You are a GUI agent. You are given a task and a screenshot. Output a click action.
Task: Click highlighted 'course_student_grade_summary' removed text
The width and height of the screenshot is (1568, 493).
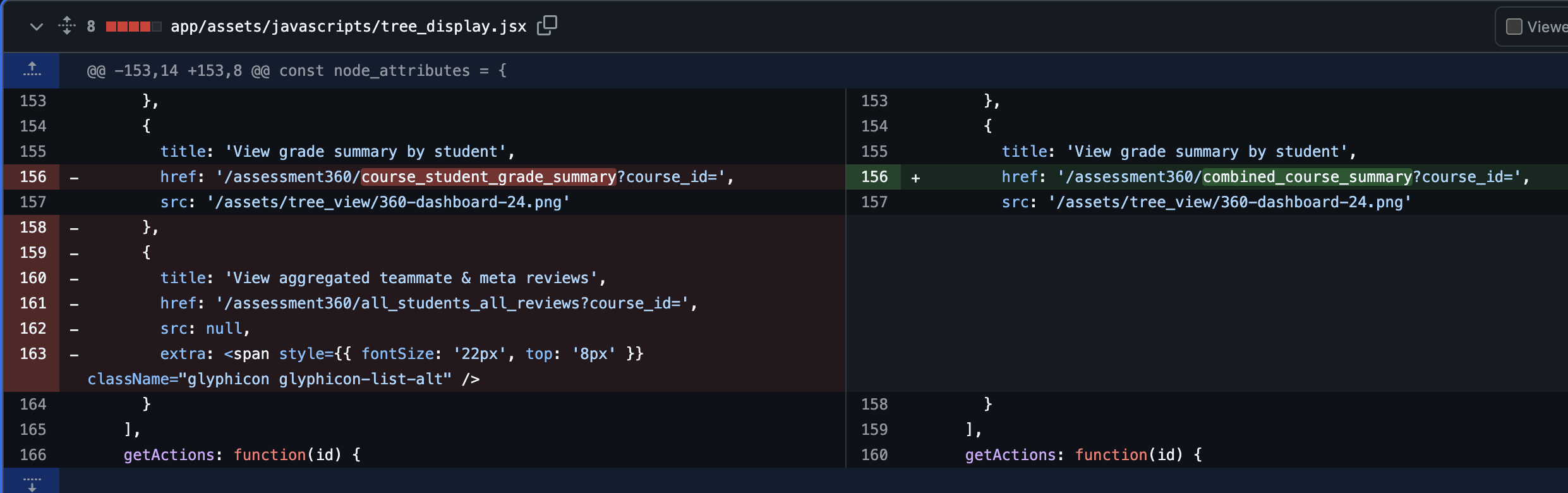point(488,177)
